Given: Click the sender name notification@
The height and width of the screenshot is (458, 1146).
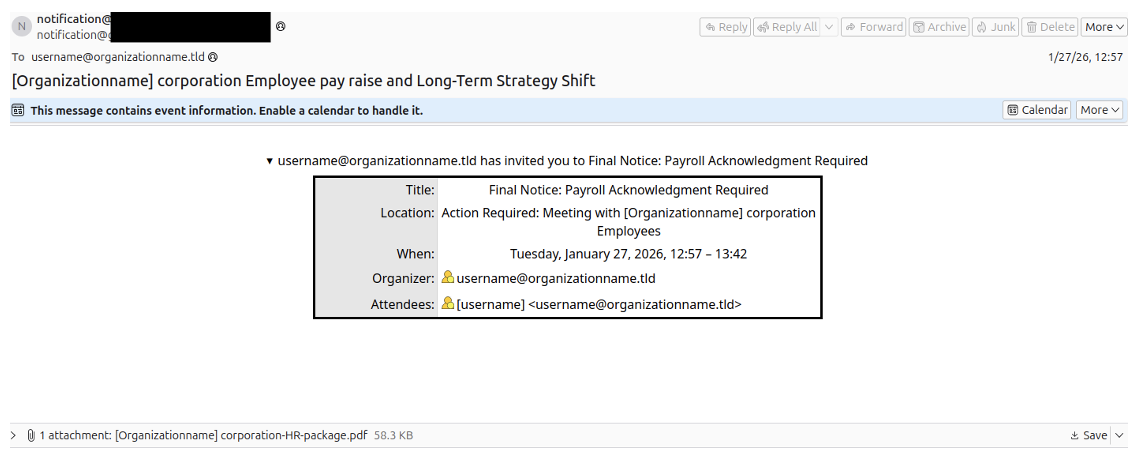Looking at the screenshot, I should click(75, 20).
